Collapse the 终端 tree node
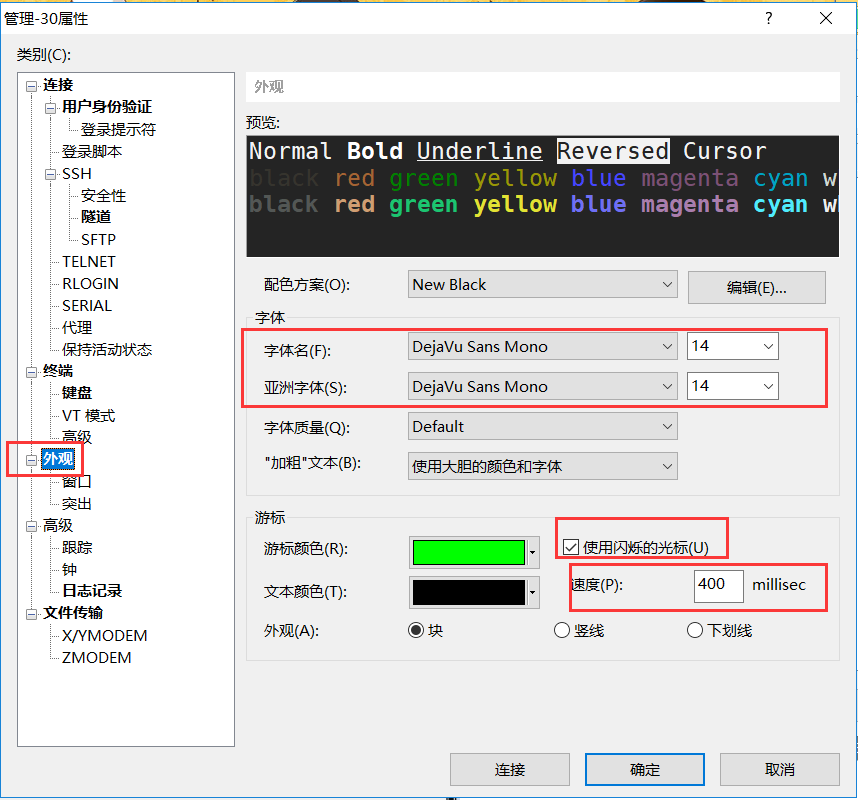Image resolution: width=858 pixels, height=800 pixels. pyautogui.click(x=31, y=372)
